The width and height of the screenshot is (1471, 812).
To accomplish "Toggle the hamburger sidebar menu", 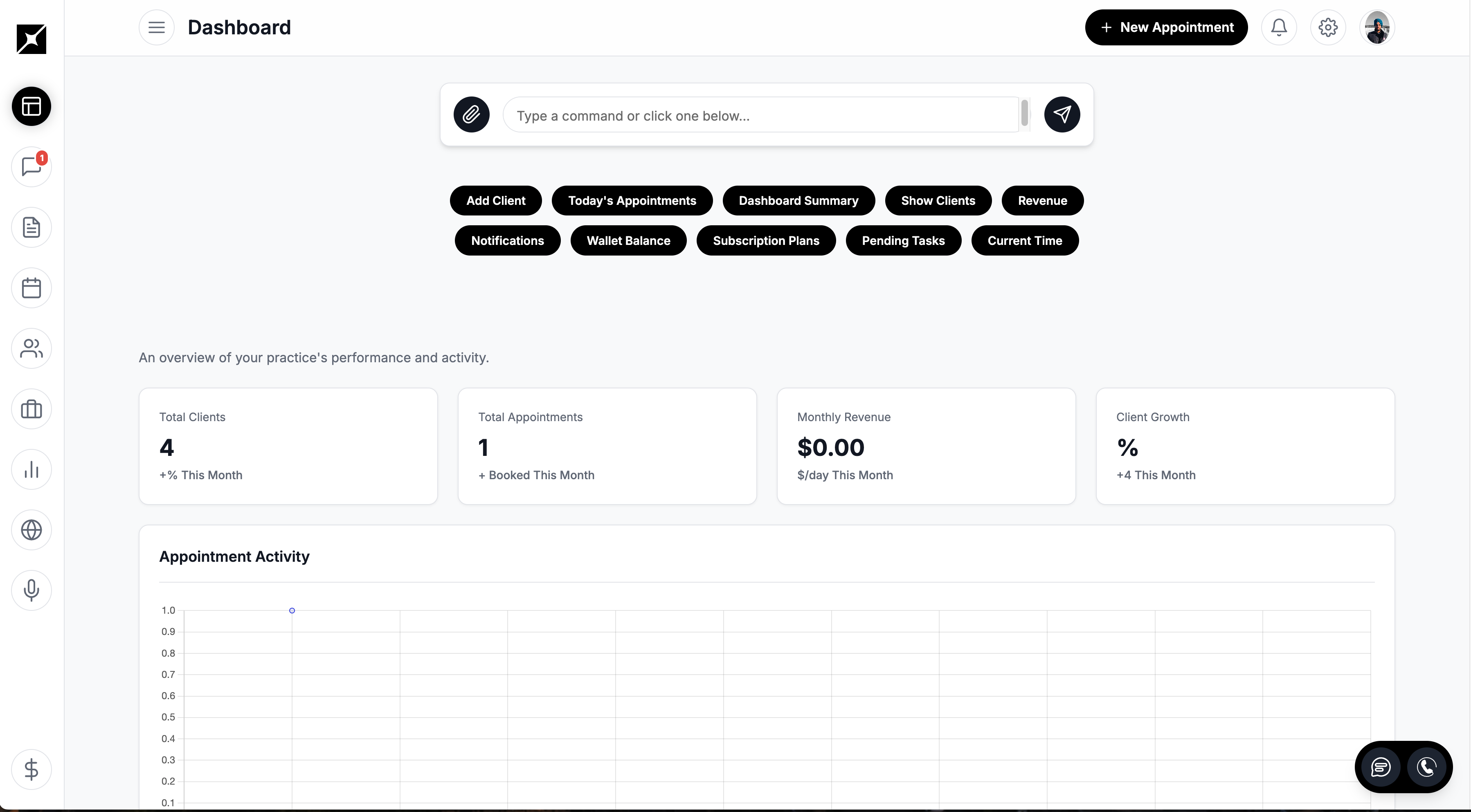I will click(156, 27).
